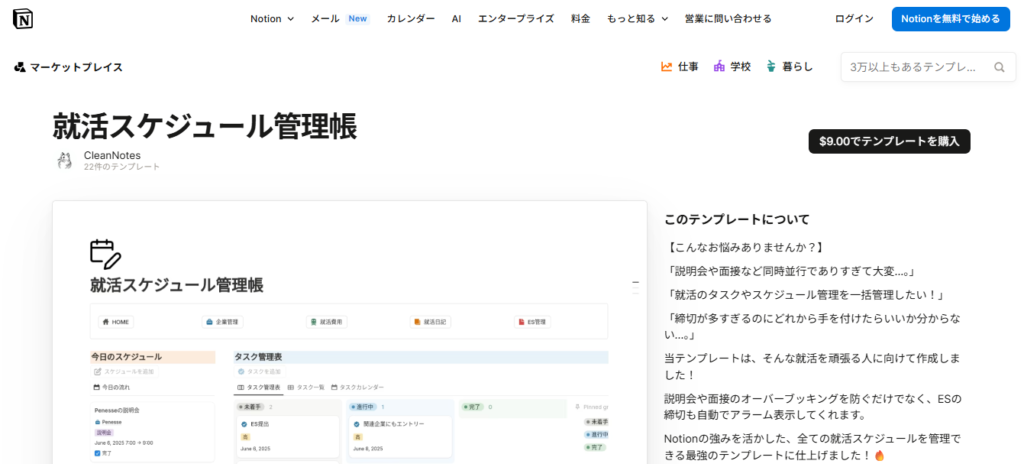Image resolution: width=1024 pixels, height=464 pixels.
Task: Click the 未着手 column status tag
Action: point(251,406)
